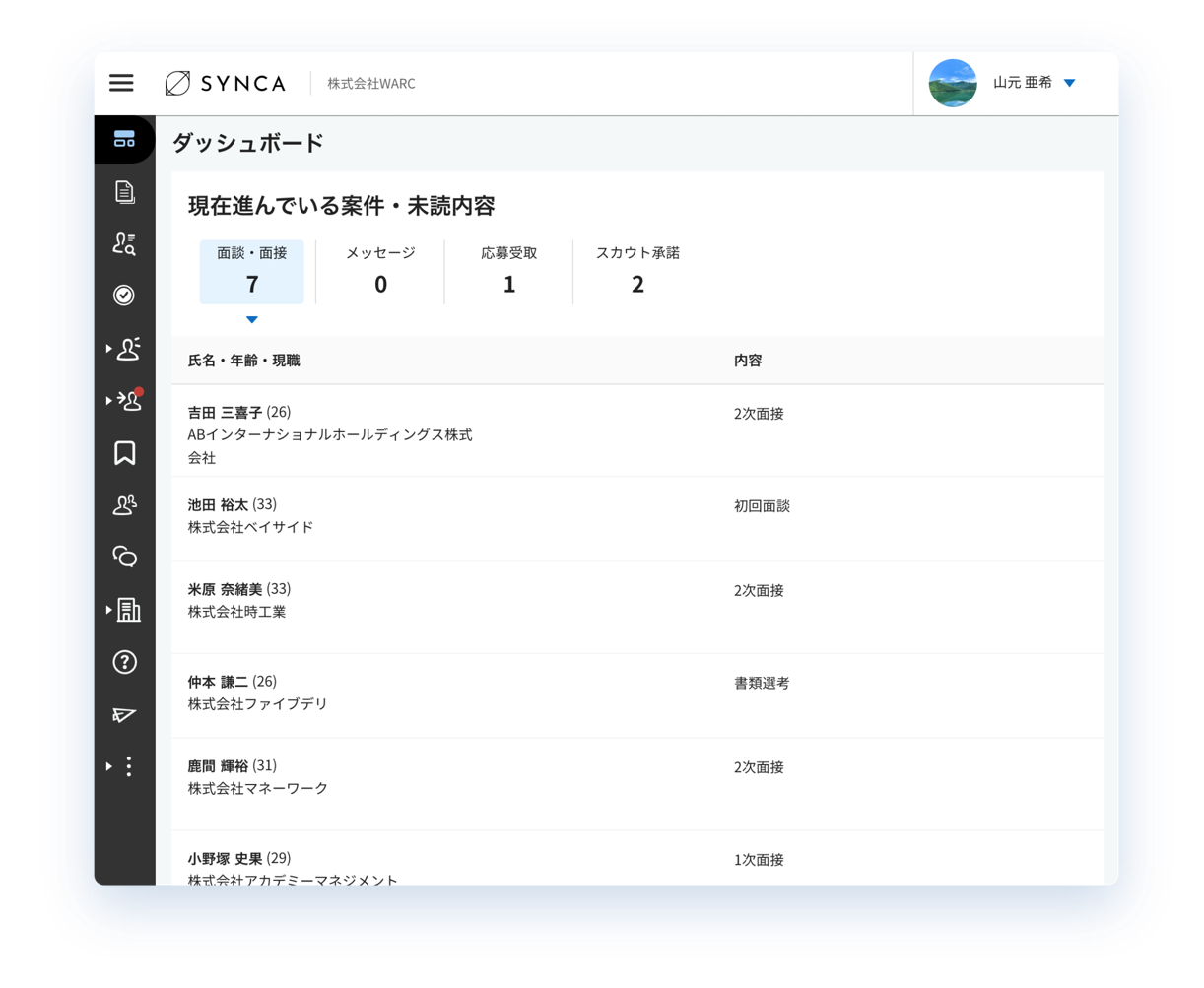Open candidate search via the person-magnifier icon
The image size is (1204, 988).
coord(124,244)
